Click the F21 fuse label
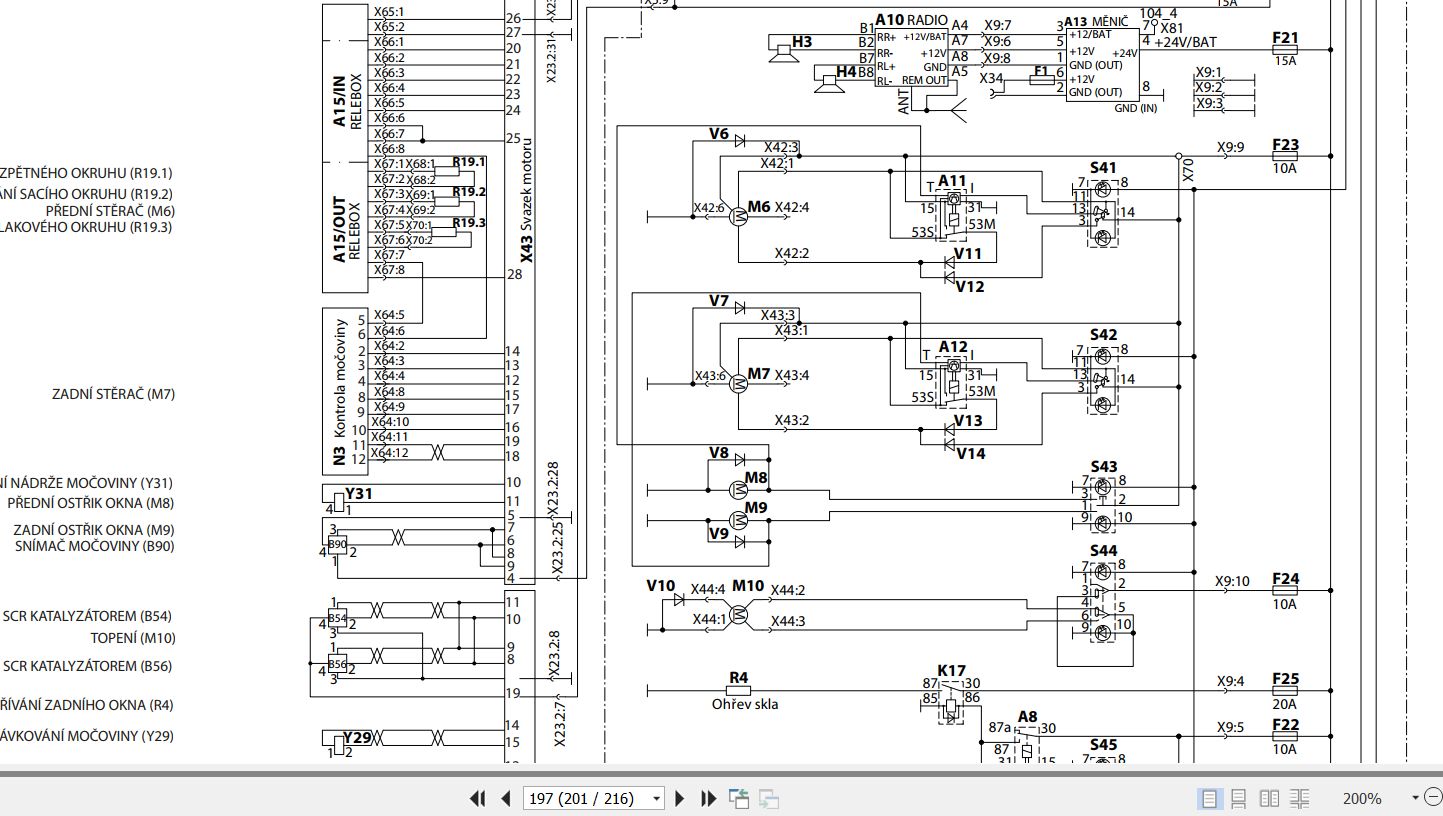The width and height of the screenshot is (1443, 816). point(1285,39)
